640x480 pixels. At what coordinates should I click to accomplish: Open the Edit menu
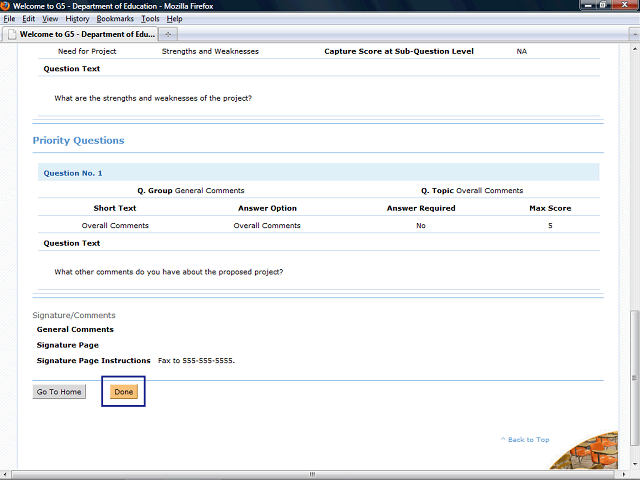click(29, 19)
